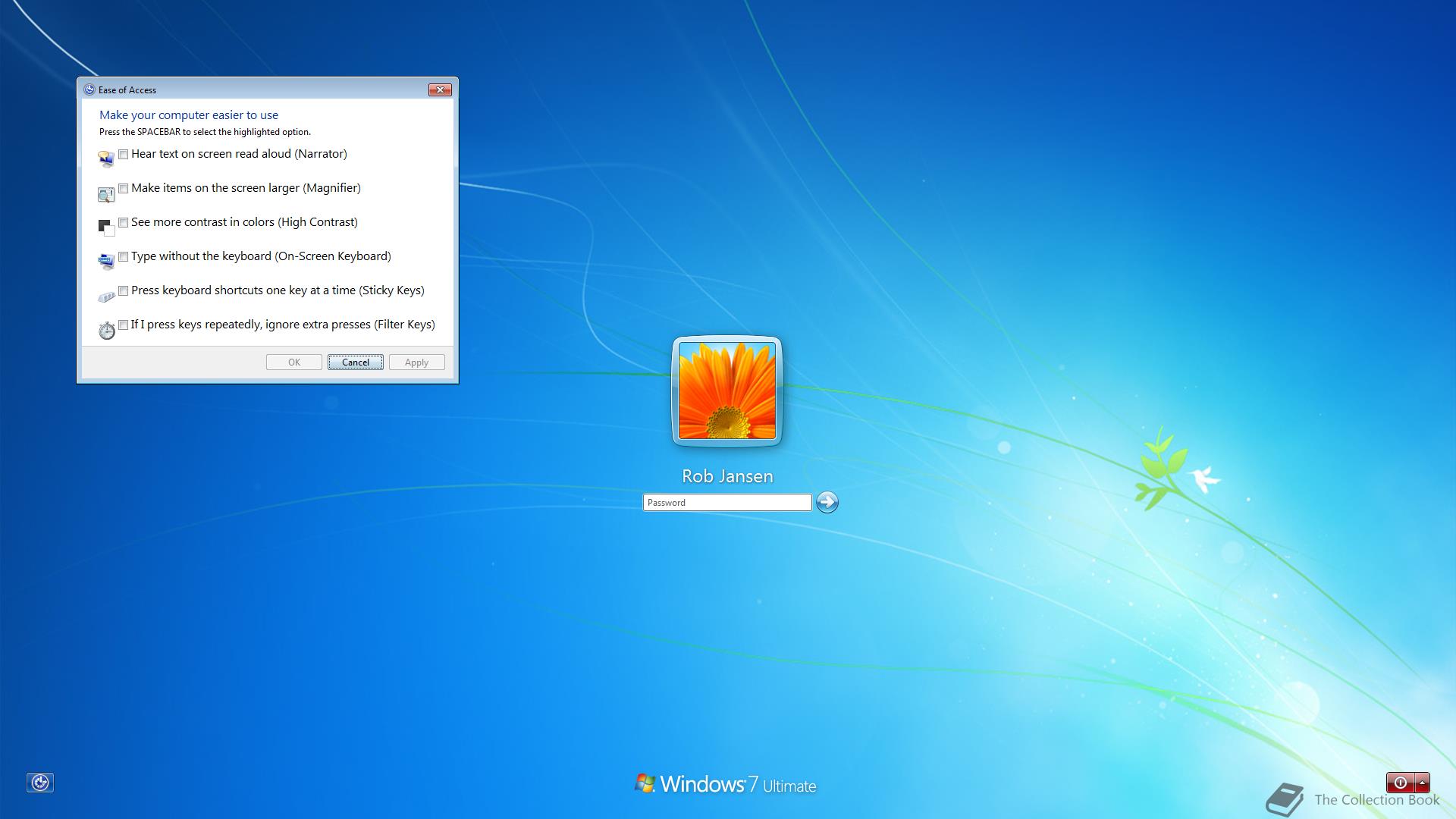Submit the password with the arrow button
The height and width of the screenshot is (819, 1456).
coord(827,502)
